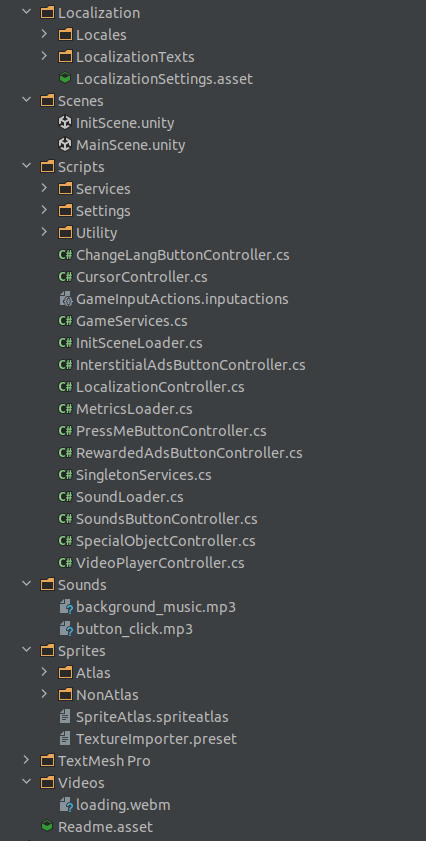Image resolution: width=426 pixels, height=841 pixels.
Task: Click the unknown-file icon of loading.webm
Action: point(65,805)
